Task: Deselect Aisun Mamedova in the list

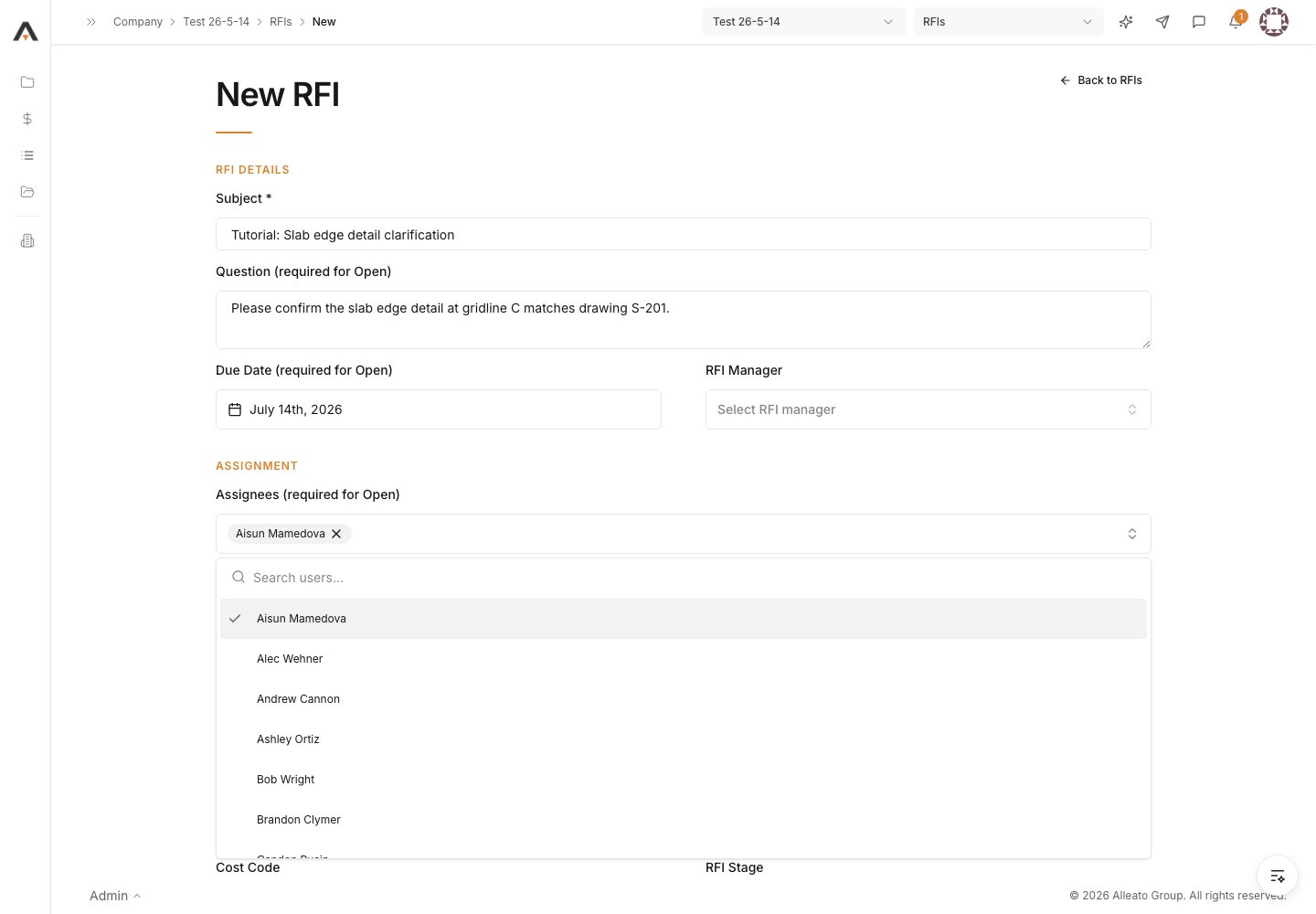Action: click(683, 619)
